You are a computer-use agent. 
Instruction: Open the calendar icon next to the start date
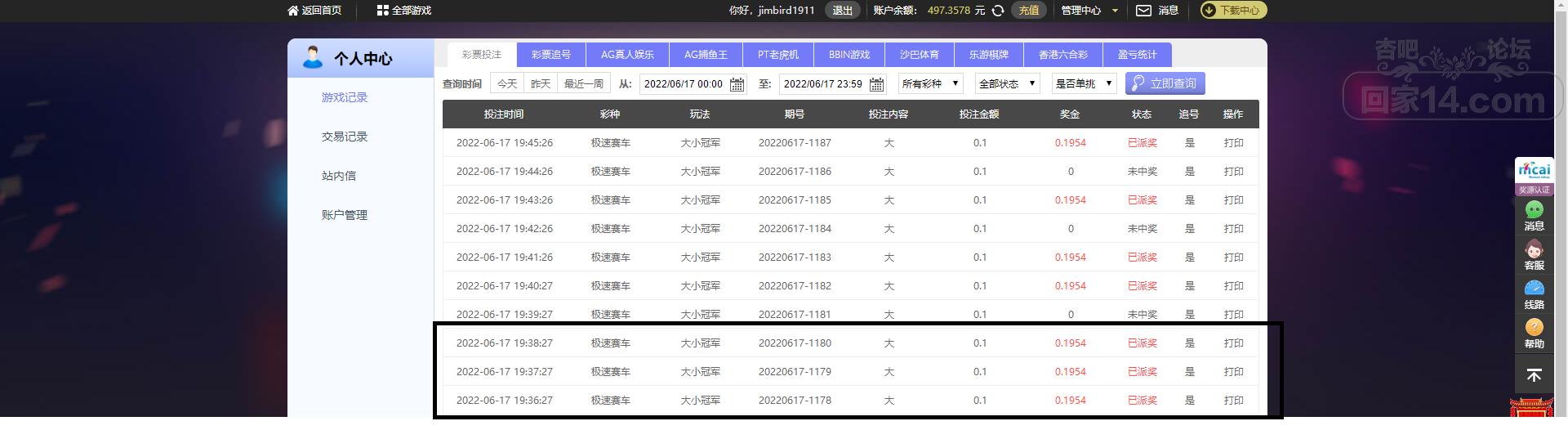click(x=737, y=84)
